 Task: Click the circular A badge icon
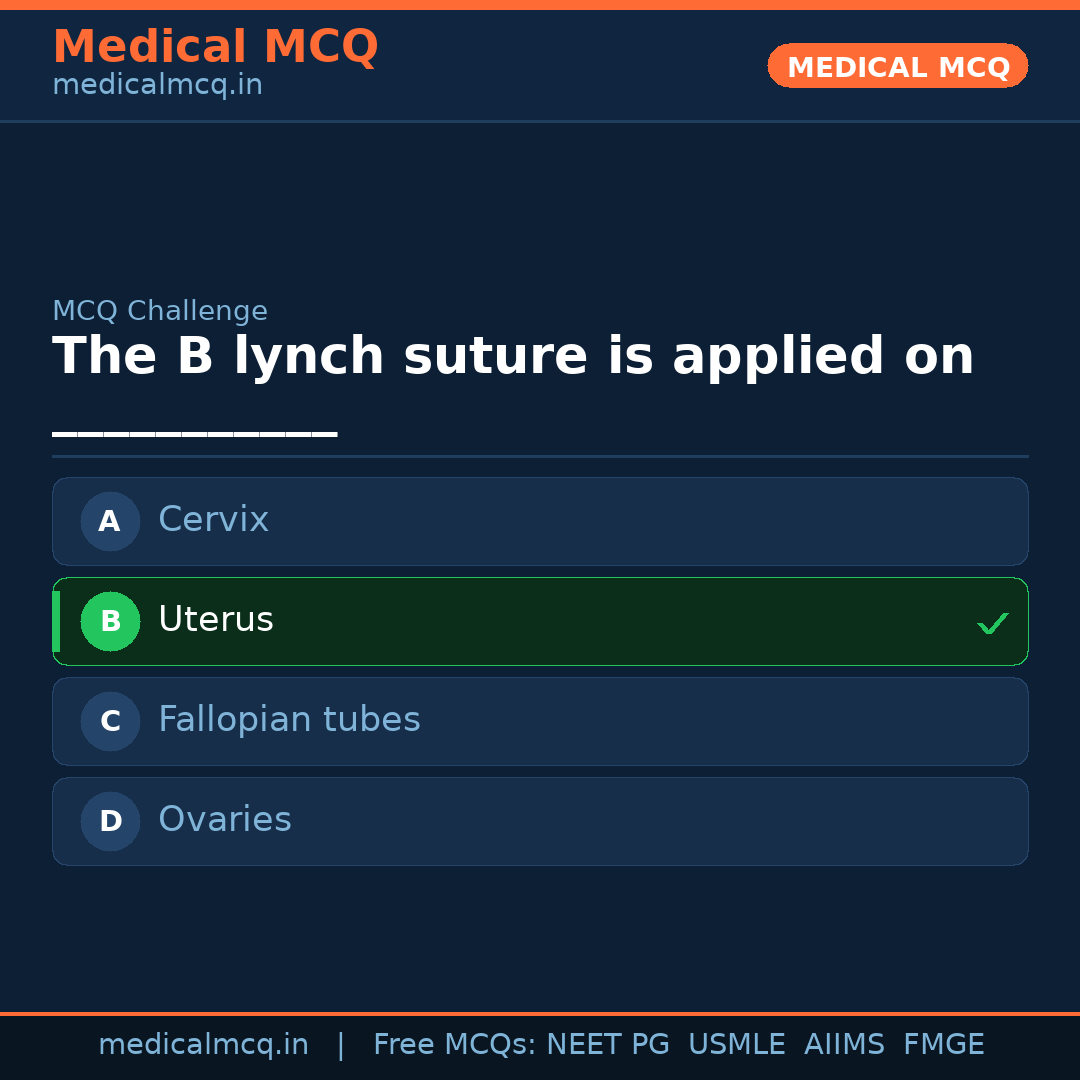pyautogui.click(x=110, y=521)
